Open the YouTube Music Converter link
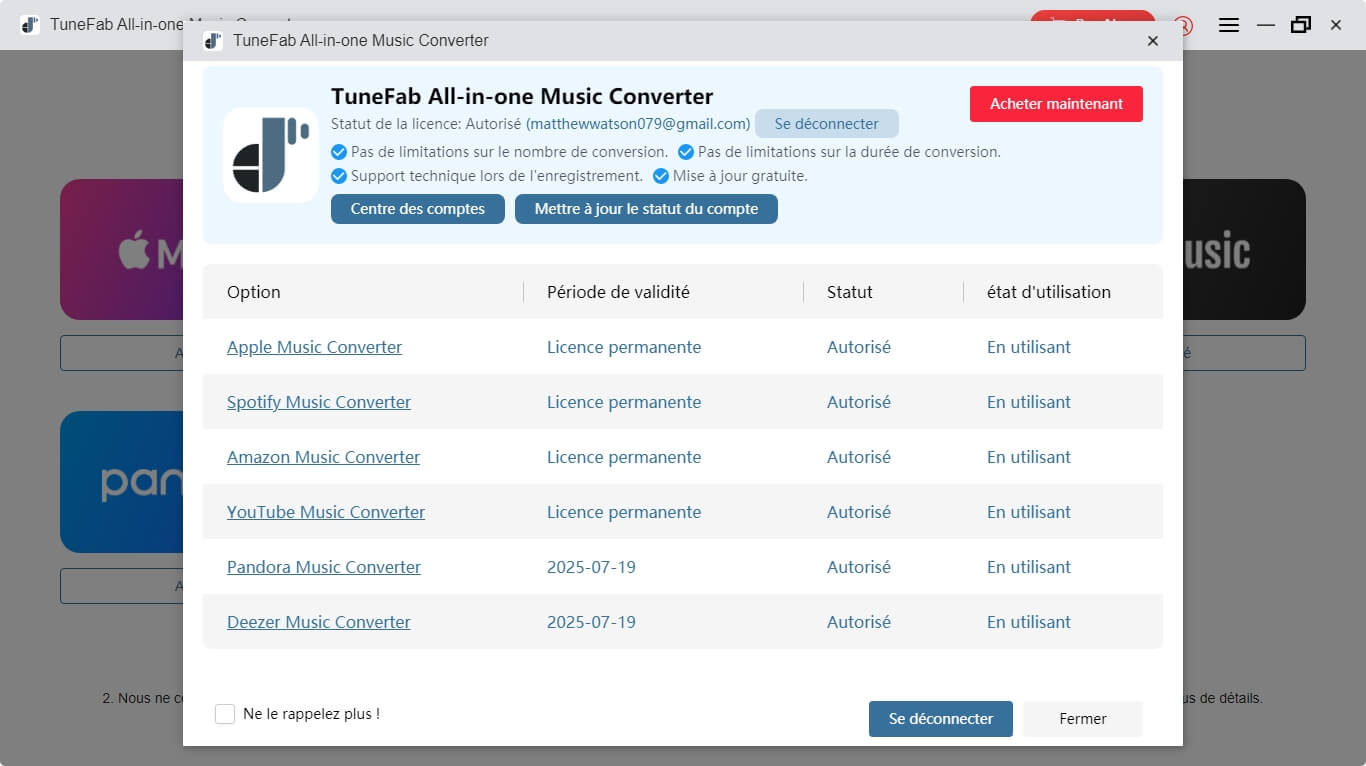Screen dimensions: 1366x766 (325, 512)
